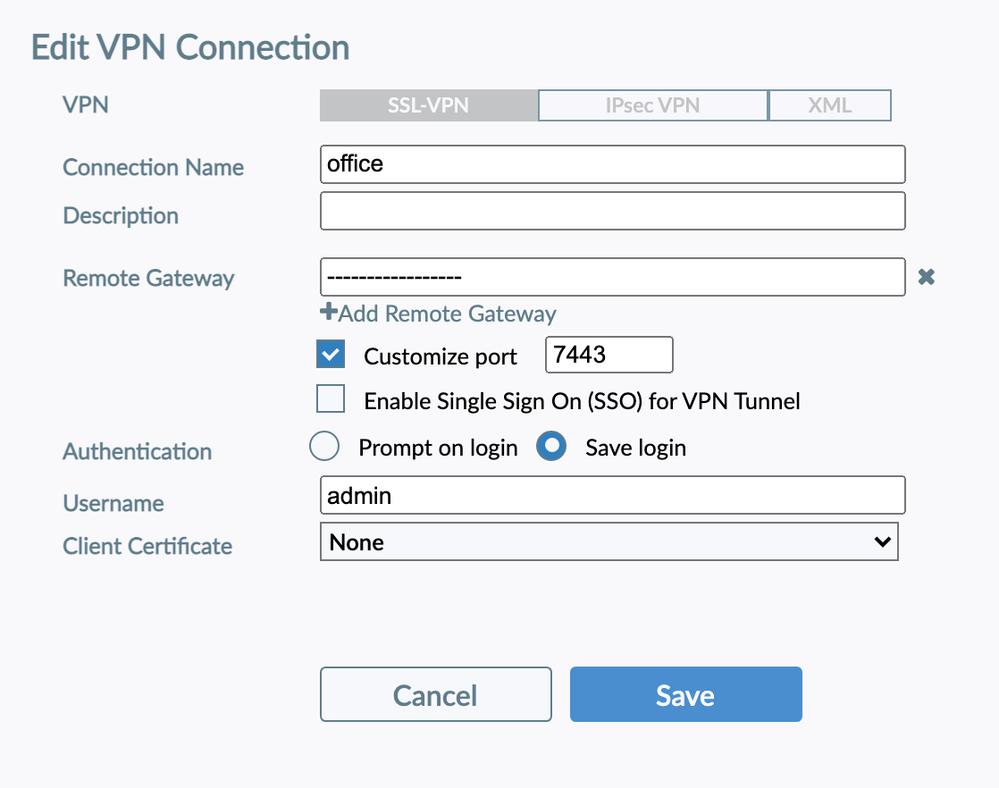Select the Prompt on login option
Viewport: 999px width, 788px height.
[324, 447]
